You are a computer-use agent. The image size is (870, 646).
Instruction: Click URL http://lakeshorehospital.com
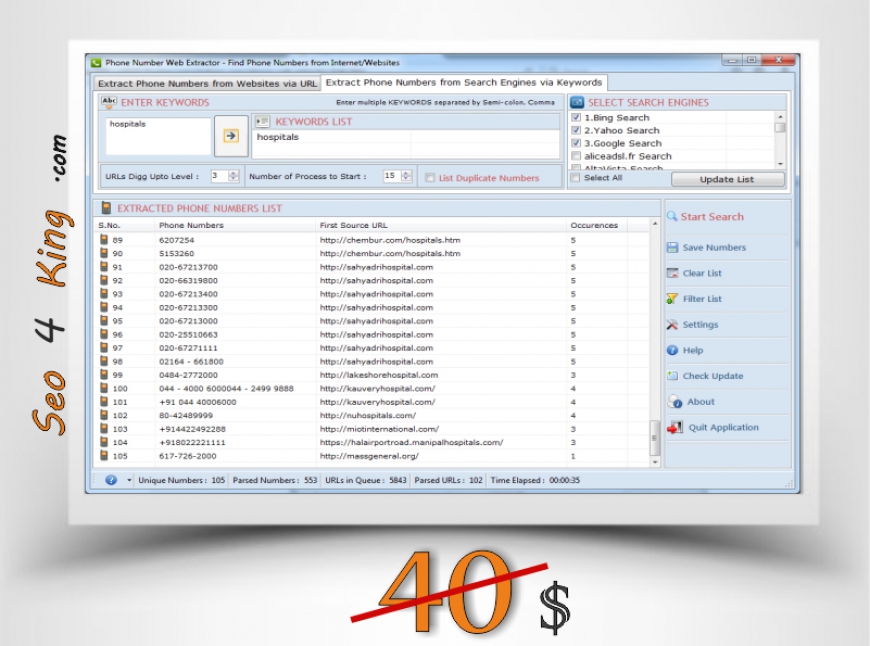(379, 375)
